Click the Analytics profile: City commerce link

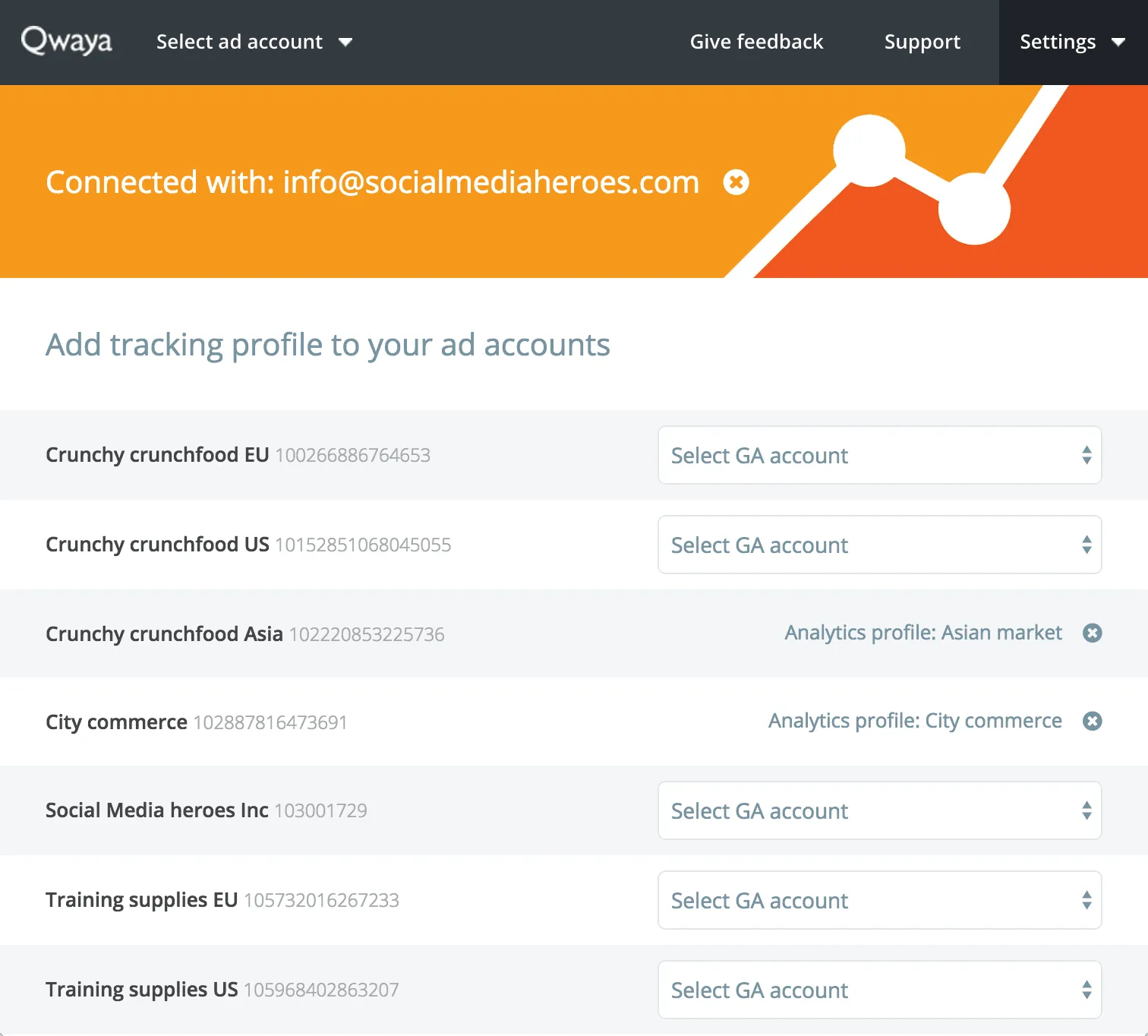914,721
